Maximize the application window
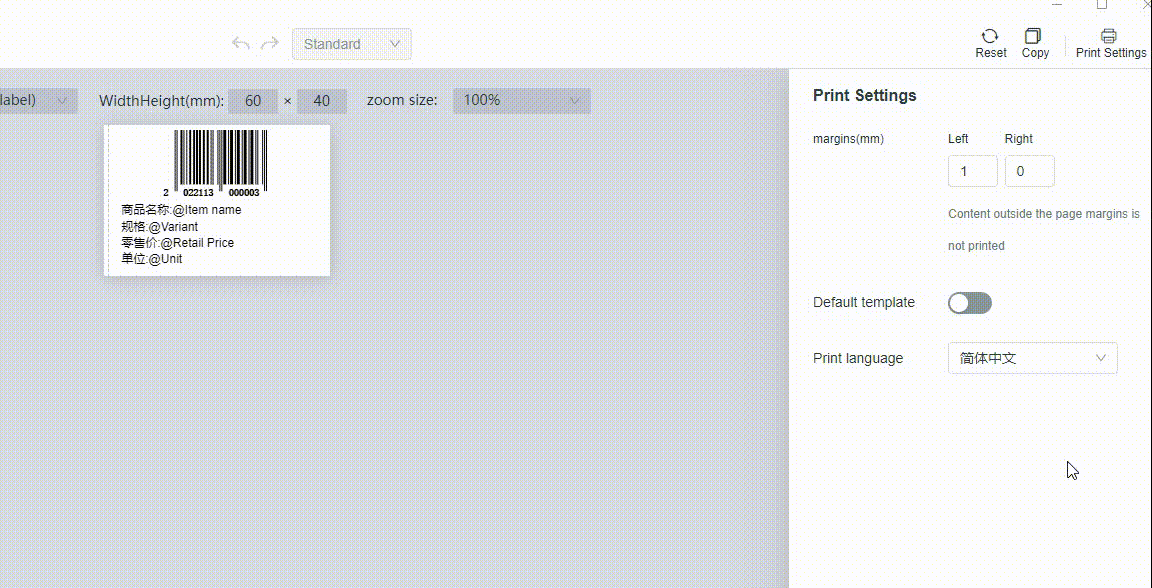The image size is (1152, 588). pyautogui.click(x=1101, y=5)
